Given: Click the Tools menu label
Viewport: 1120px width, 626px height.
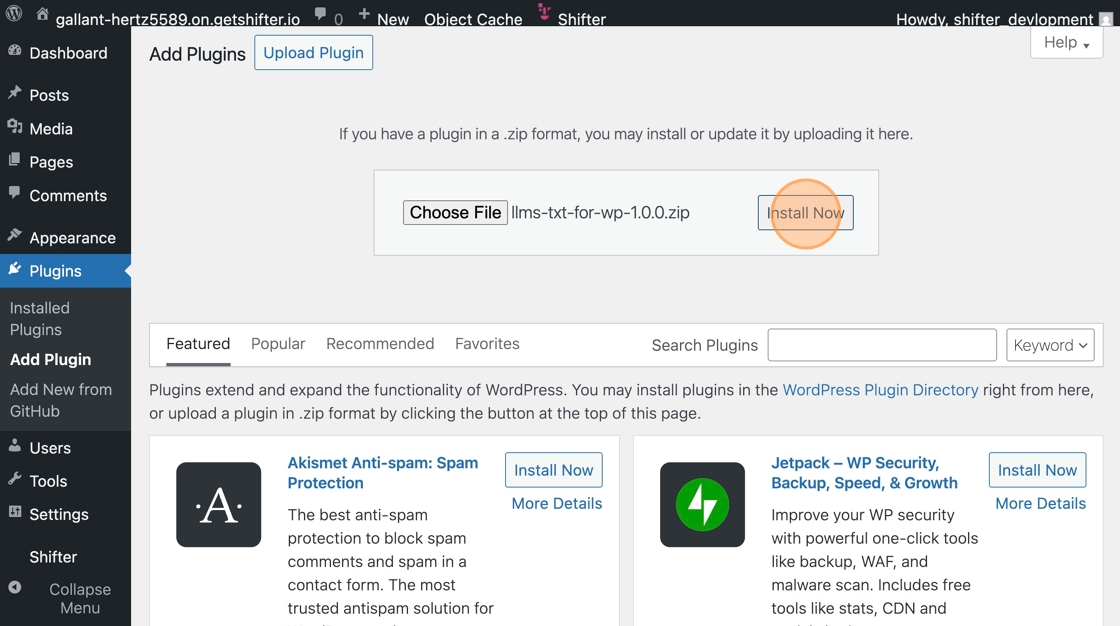Looking at the screenshot, I should coord(48,481).
